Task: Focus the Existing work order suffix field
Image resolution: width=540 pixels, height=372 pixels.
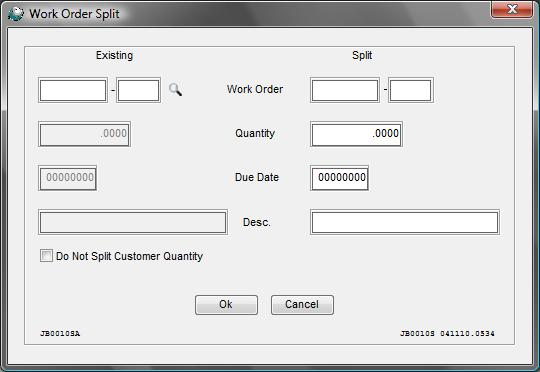Action: pos(138,90)
